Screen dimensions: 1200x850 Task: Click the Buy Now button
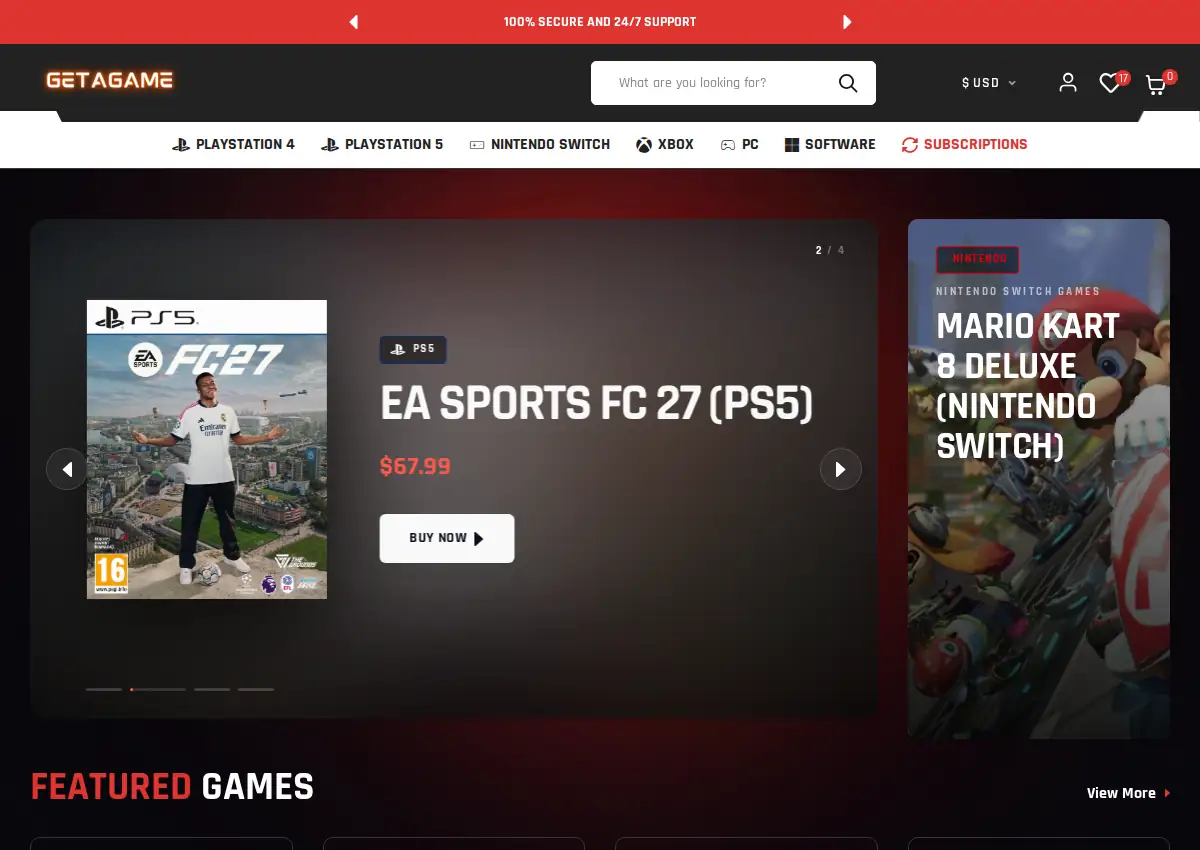(447, 538)
